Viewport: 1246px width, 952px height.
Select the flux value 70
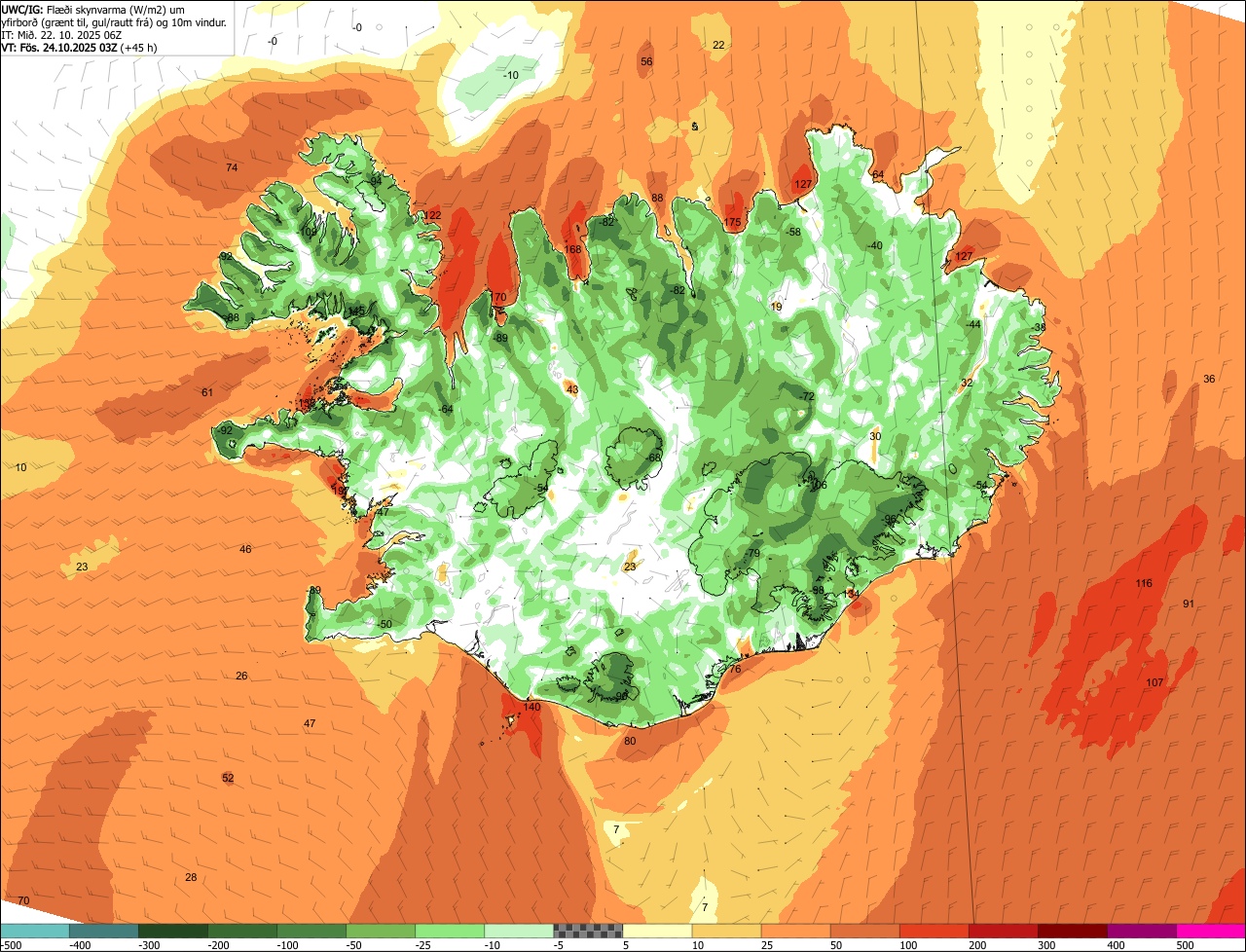(x=23, y=900)
